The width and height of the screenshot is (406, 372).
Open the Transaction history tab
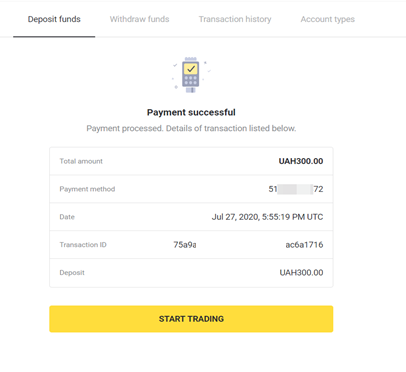tap(235, 19)
